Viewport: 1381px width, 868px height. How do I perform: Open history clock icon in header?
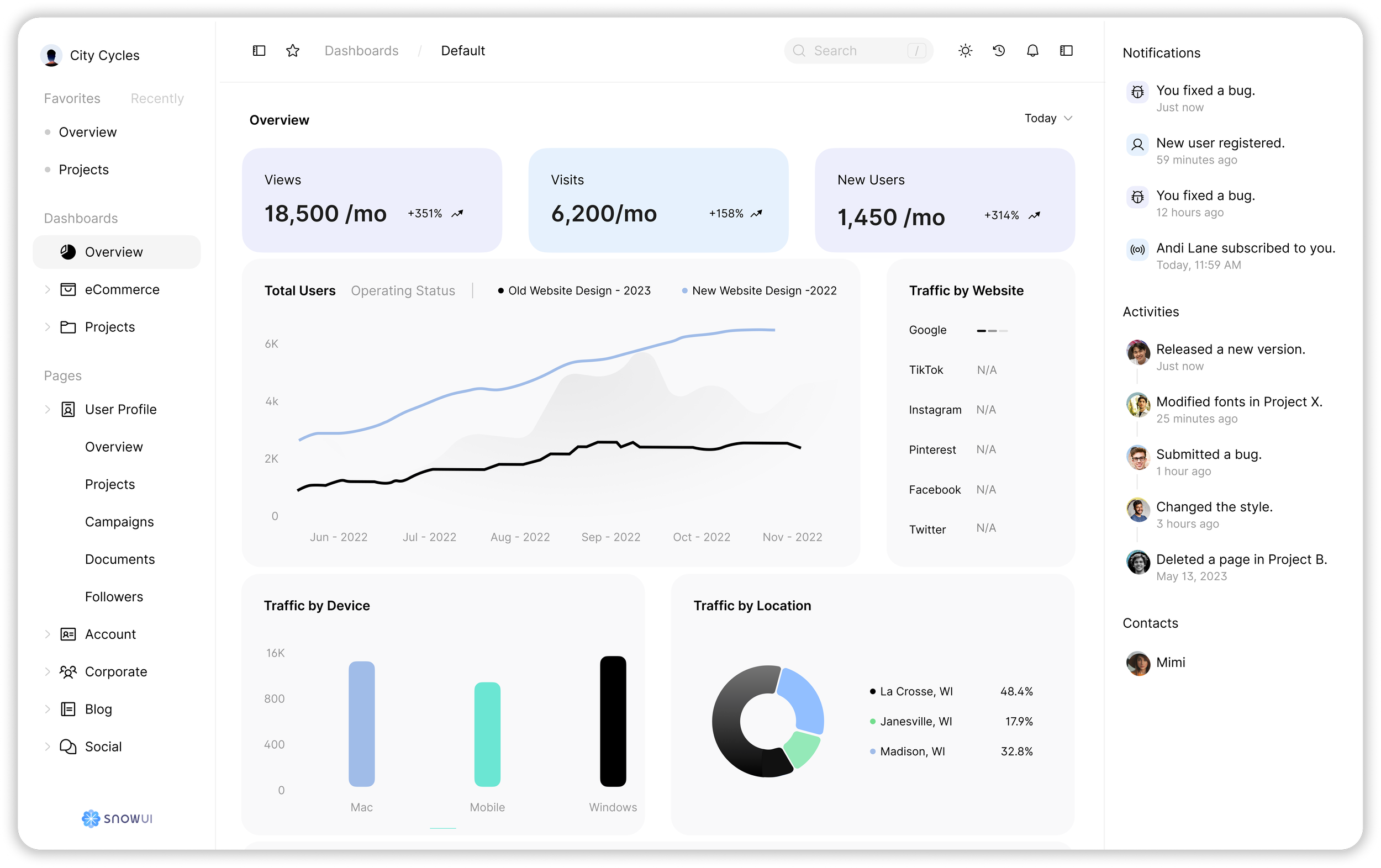(999, 50)
